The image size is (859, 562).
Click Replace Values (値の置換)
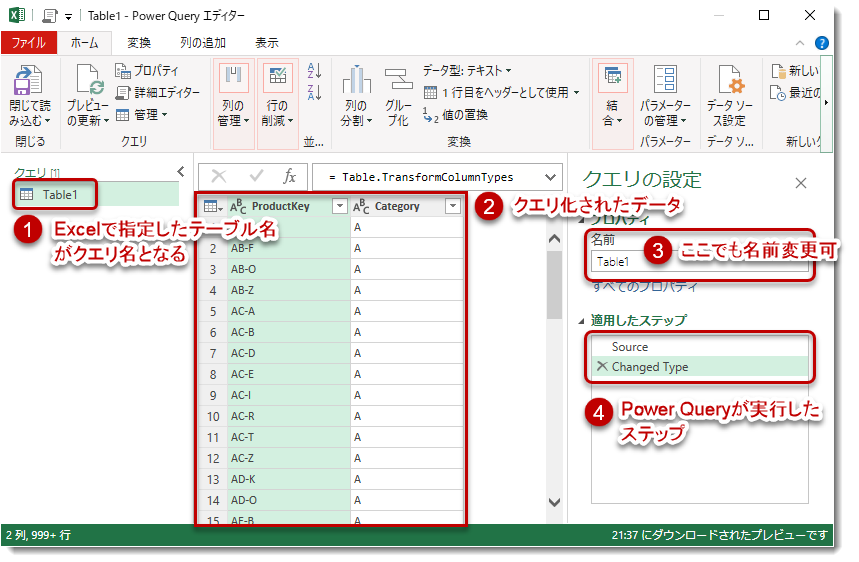[x=455, y=114]
